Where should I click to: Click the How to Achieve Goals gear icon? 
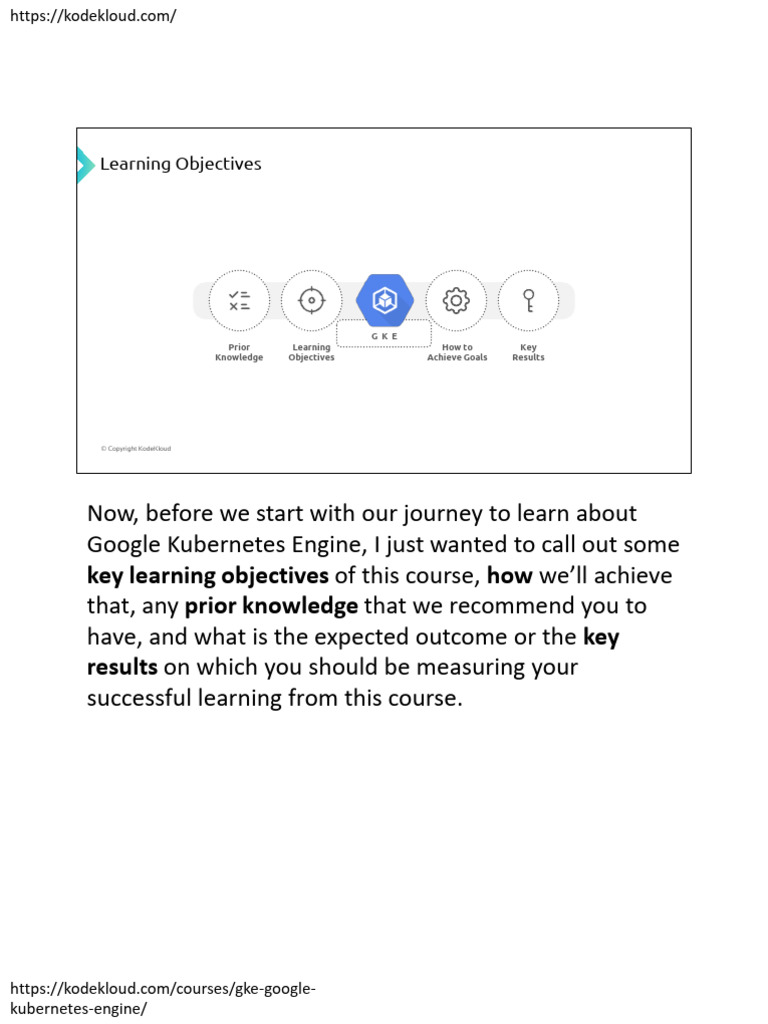(x=456, y=300)
